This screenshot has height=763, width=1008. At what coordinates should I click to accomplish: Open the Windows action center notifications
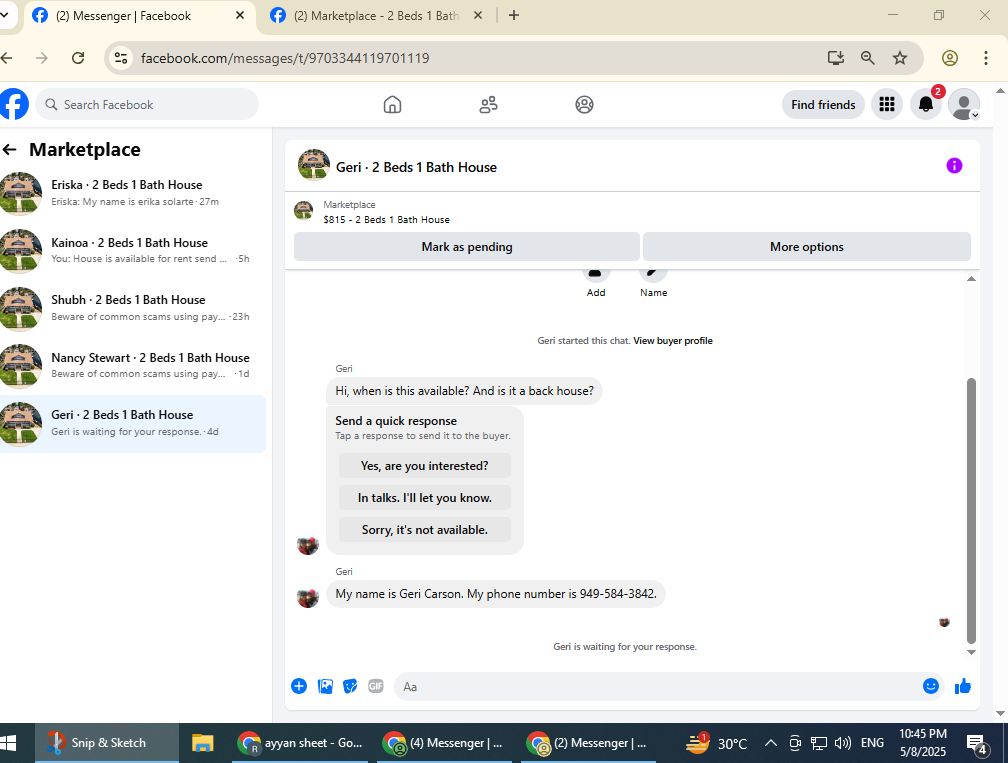point(977,744)
